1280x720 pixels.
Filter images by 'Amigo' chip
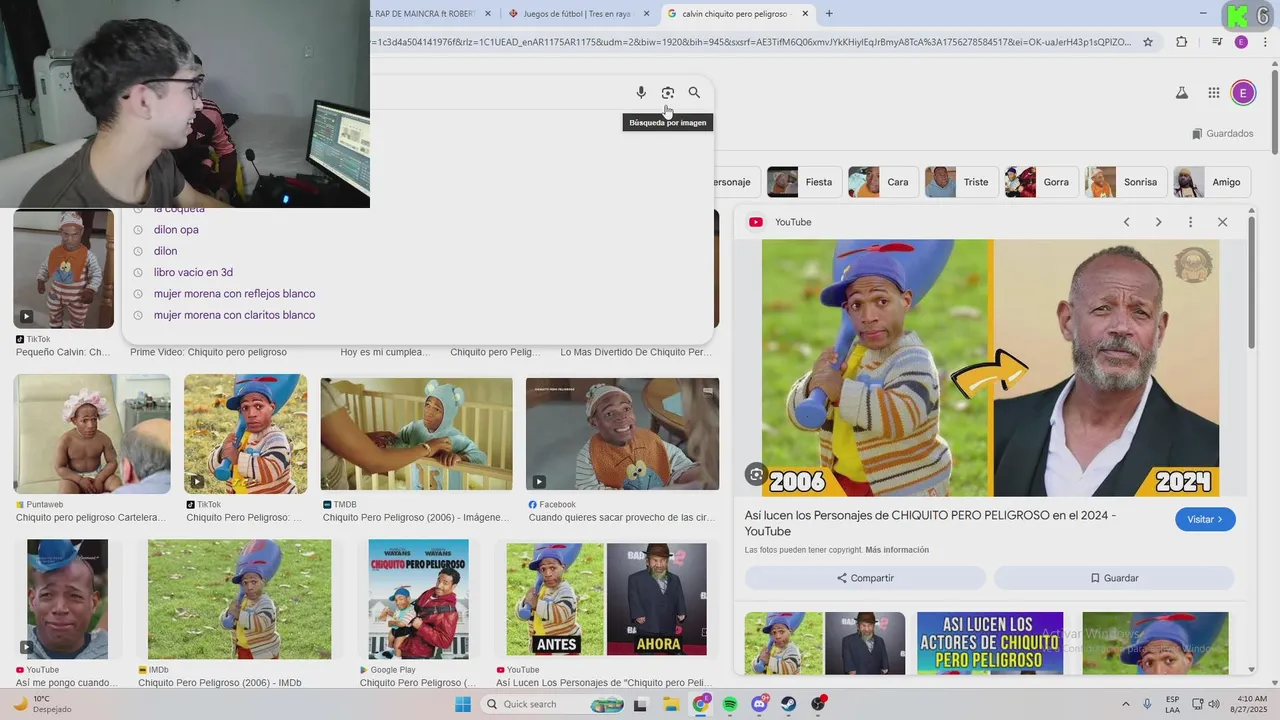point(1211,182)
